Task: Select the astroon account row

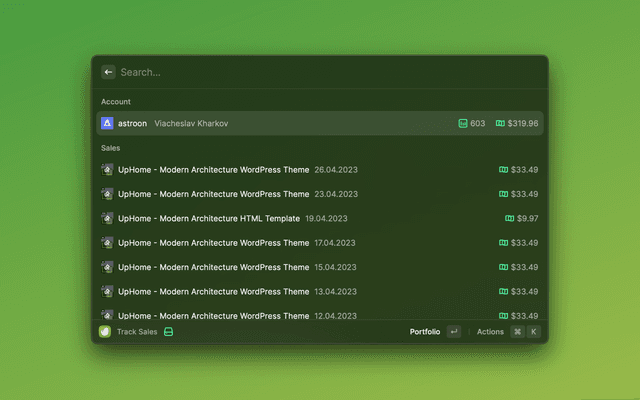Action: click(320, 123)
